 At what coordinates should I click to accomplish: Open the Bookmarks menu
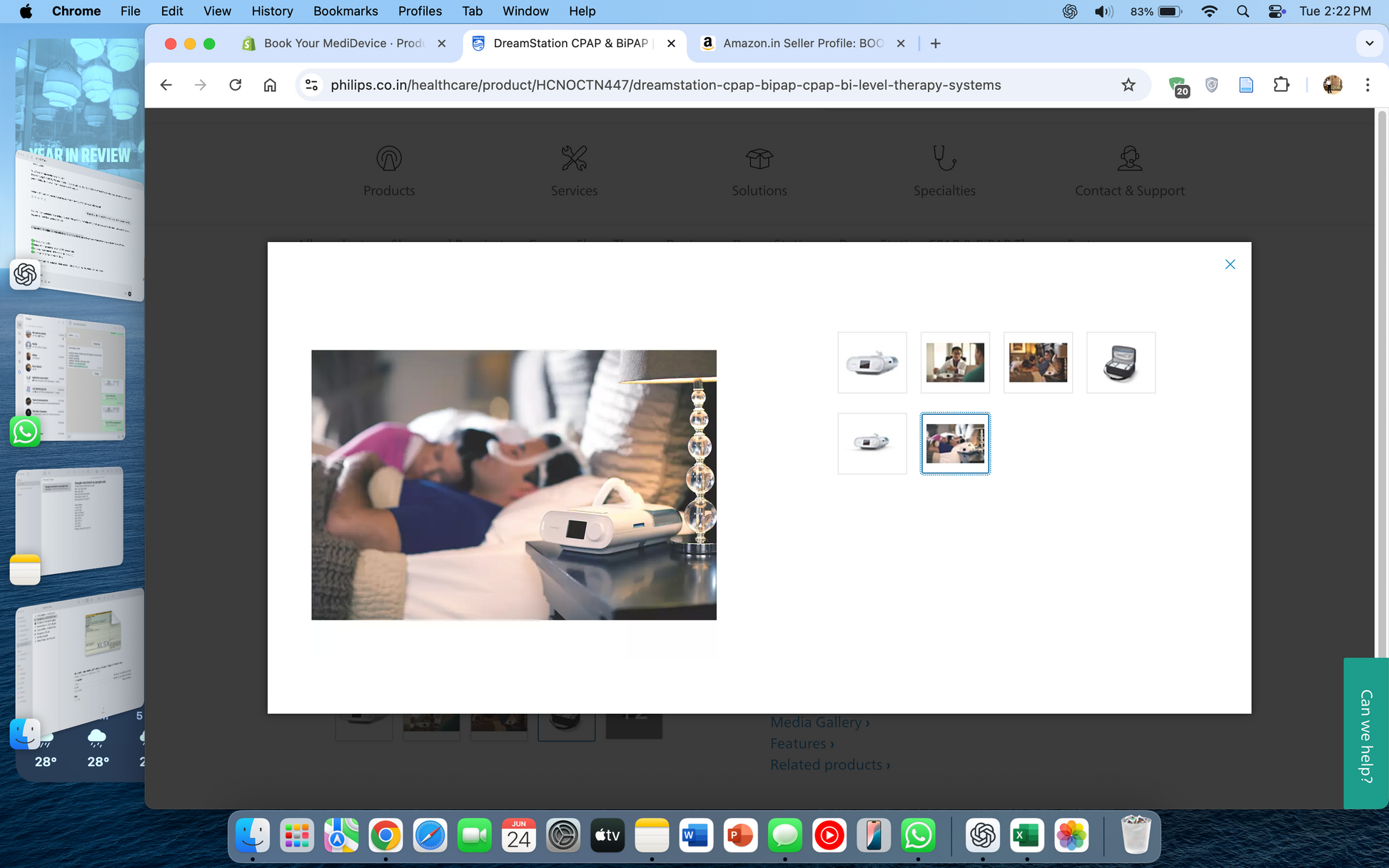tap(345, 11)
